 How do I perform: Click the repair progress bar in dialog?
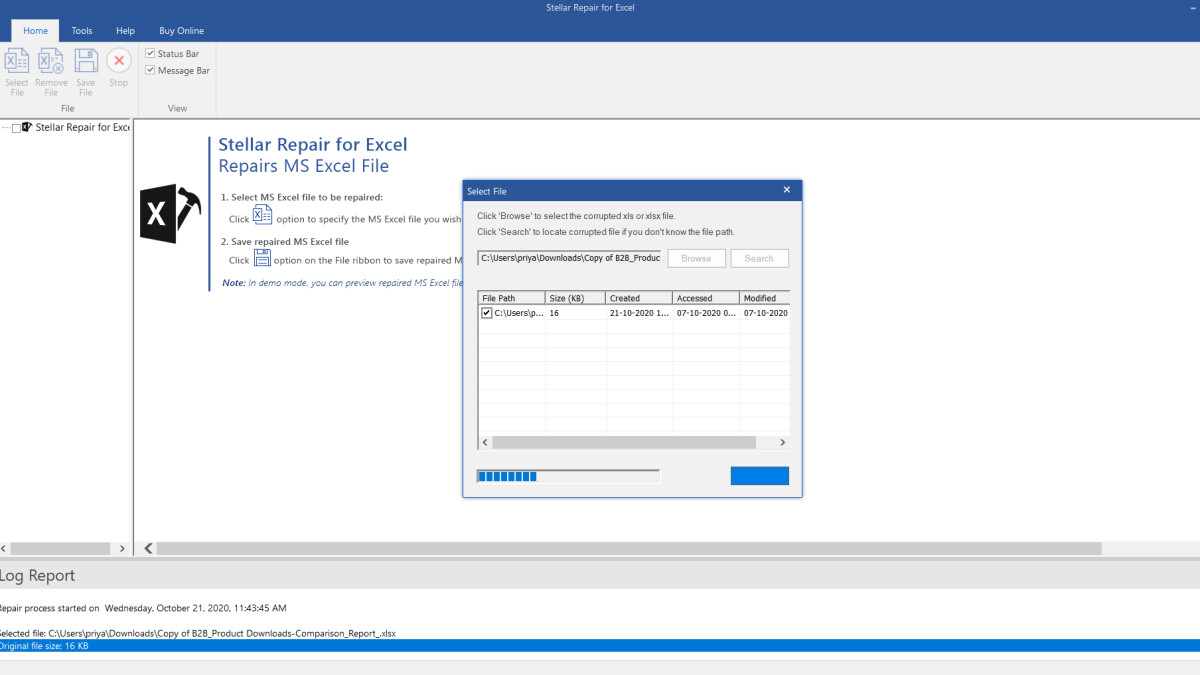point(568,475)
